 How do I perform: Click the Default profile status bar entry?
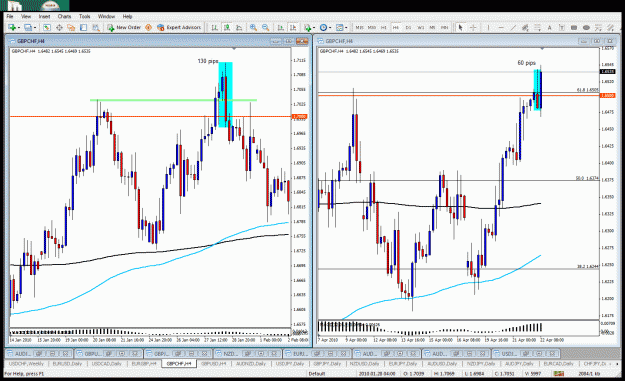click(x=317, y=374)
